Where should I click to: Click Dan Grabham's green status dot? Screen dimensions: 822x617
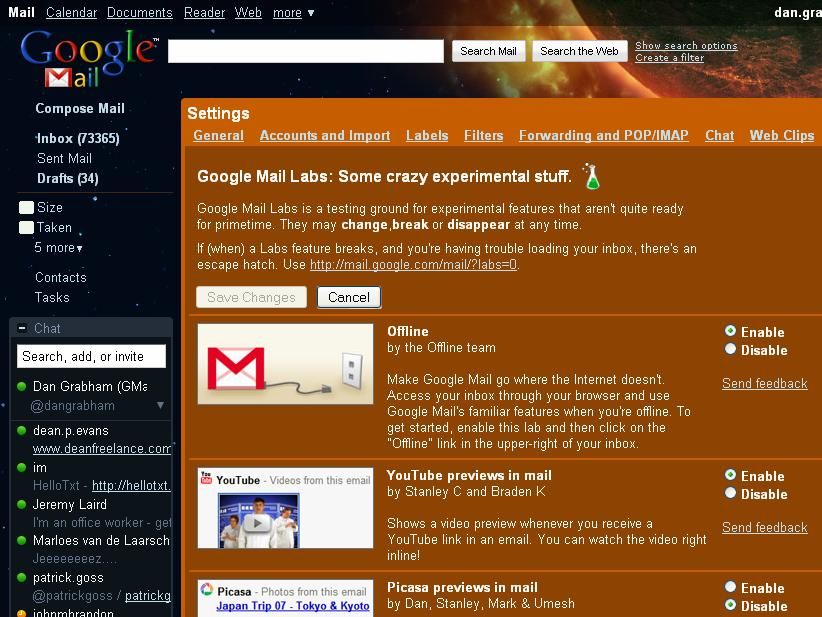(x=21, y=386)
